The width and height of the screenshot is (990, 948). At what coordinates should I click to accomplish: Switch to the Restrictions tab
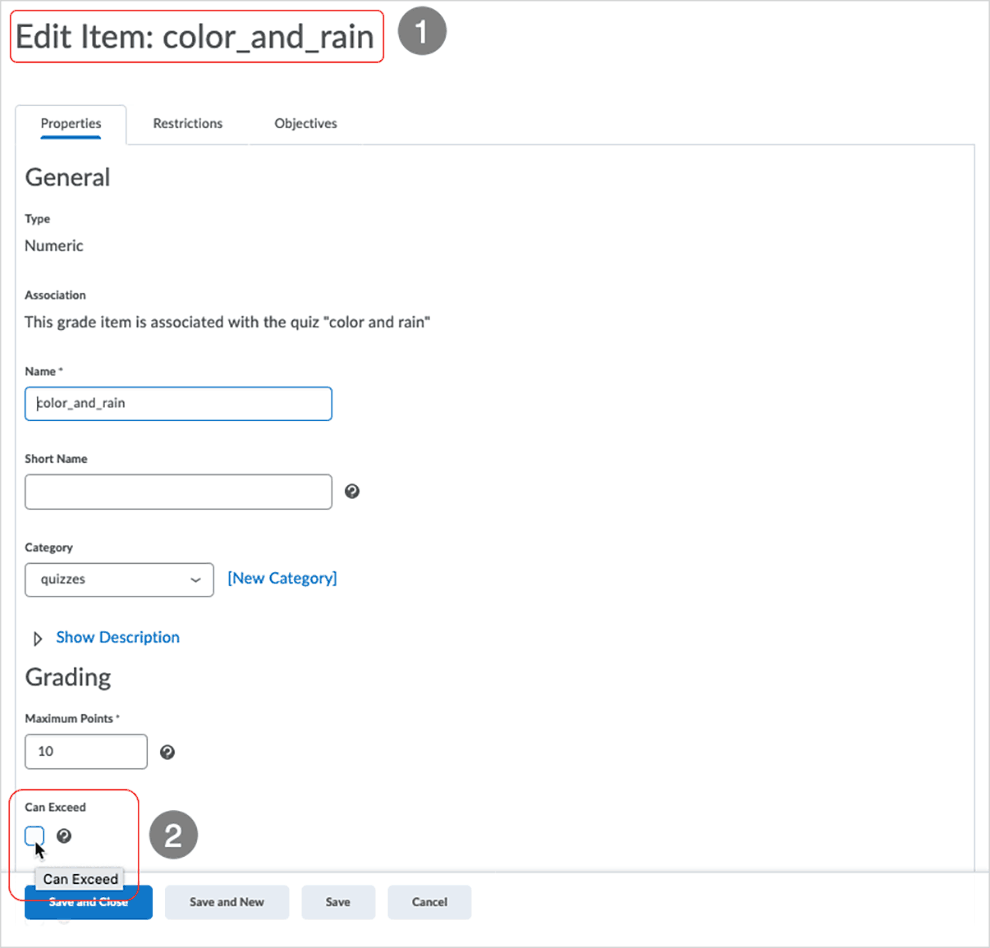[188, 123]
